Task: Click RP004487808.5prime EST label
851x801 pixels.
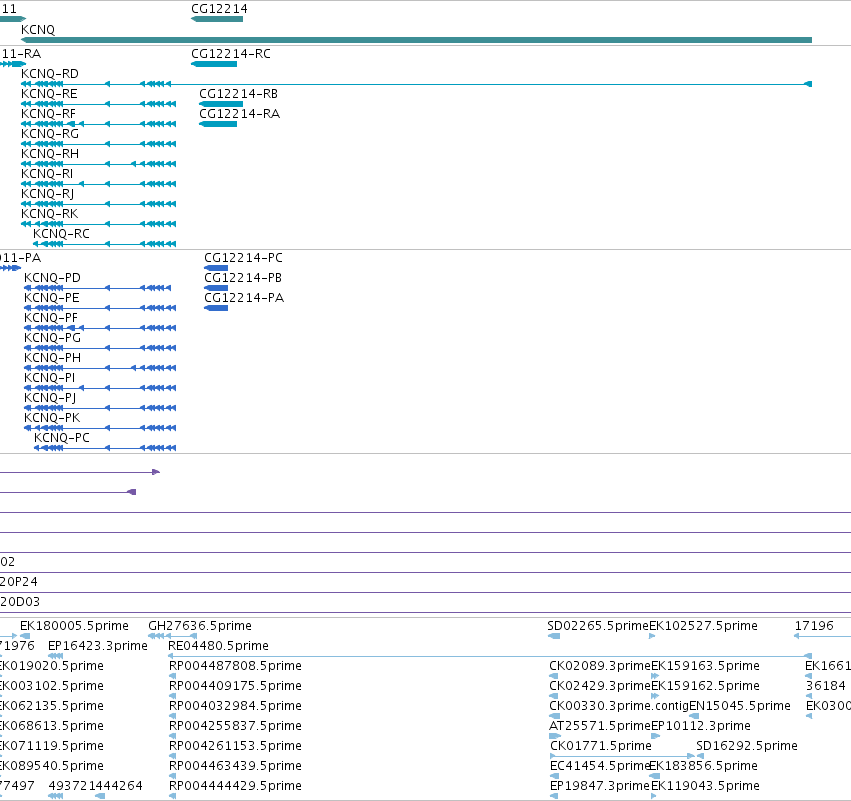Action: coord(236,666)
